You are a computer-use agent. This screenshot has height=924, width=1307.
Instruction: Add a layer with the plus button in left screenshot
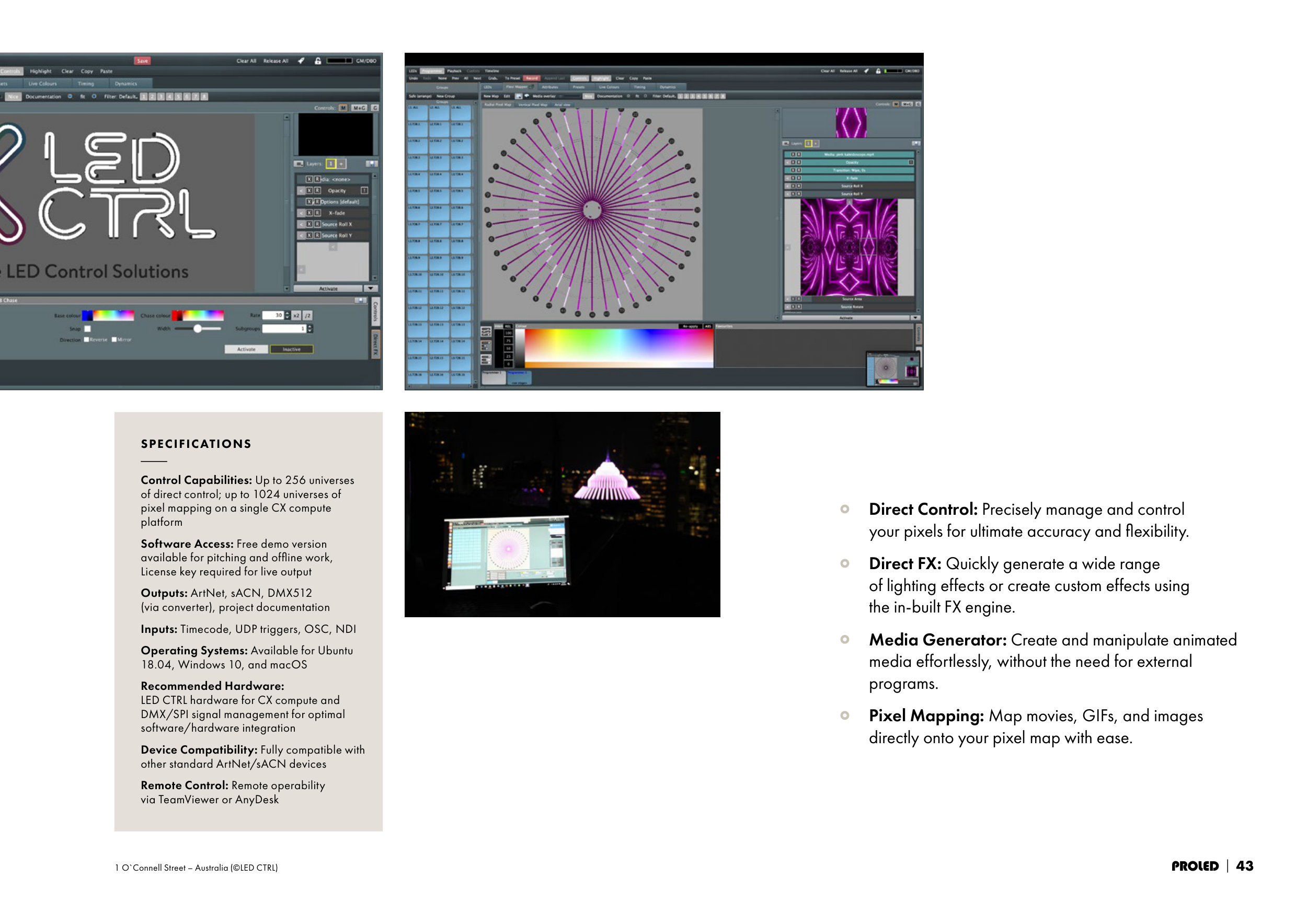click(x=341, y=164)
